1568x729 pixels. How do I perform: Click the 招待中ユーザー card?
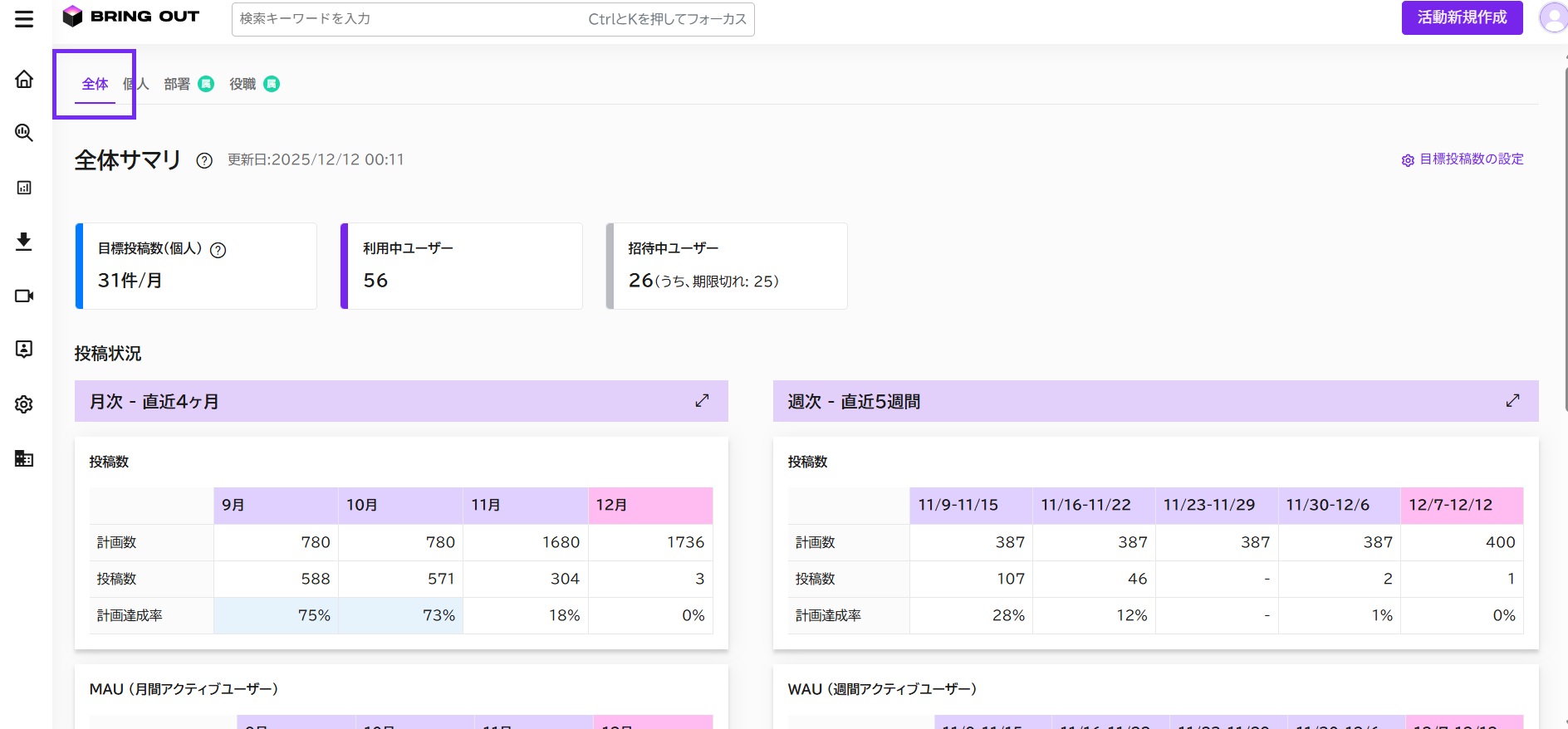point(727,266)
